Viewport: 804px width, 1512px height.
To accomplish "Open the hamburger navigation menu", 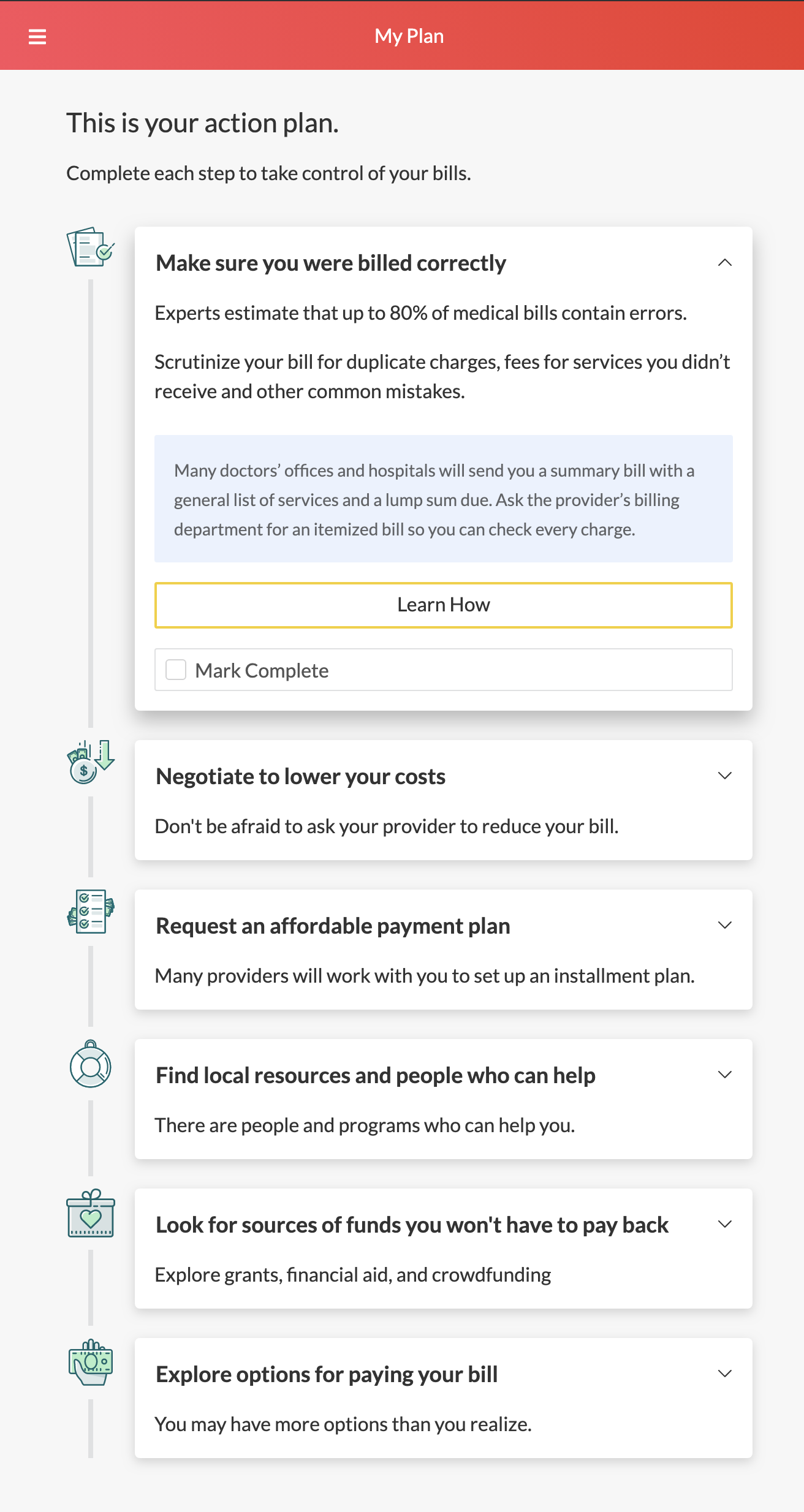I will tap(37, 37).
